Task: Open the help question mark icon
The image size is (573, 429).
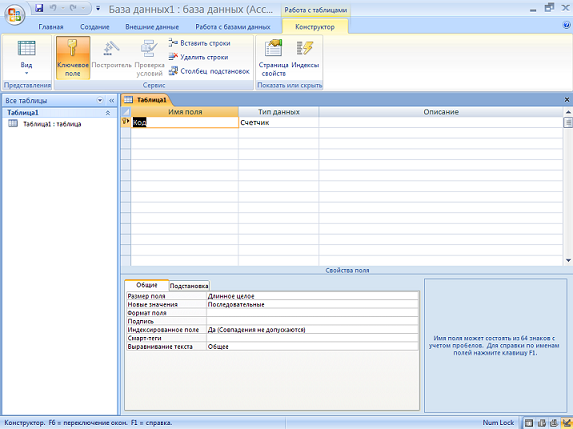Action: (566, 25)
